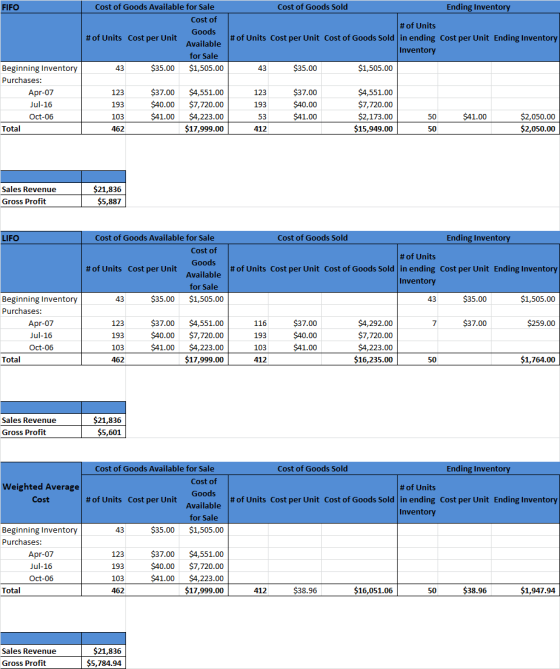Click weighted average ending inventory $1,947.94

(538, 590)
